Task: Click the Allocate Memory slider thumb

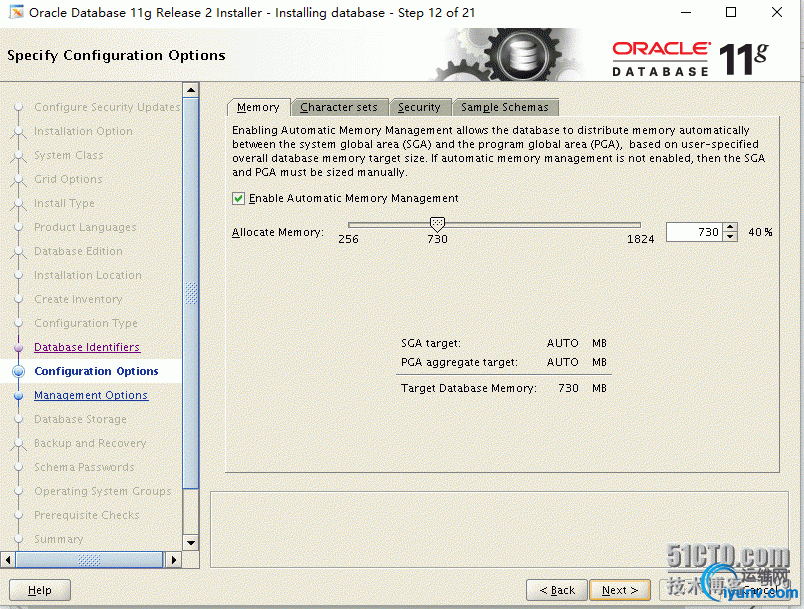Action: pyautogui.click(x=437, y=224)
